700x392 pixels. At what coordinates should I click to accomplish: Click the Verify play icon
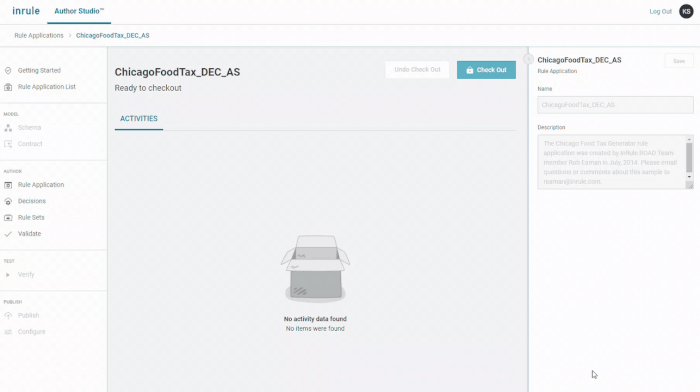[8, 275]
